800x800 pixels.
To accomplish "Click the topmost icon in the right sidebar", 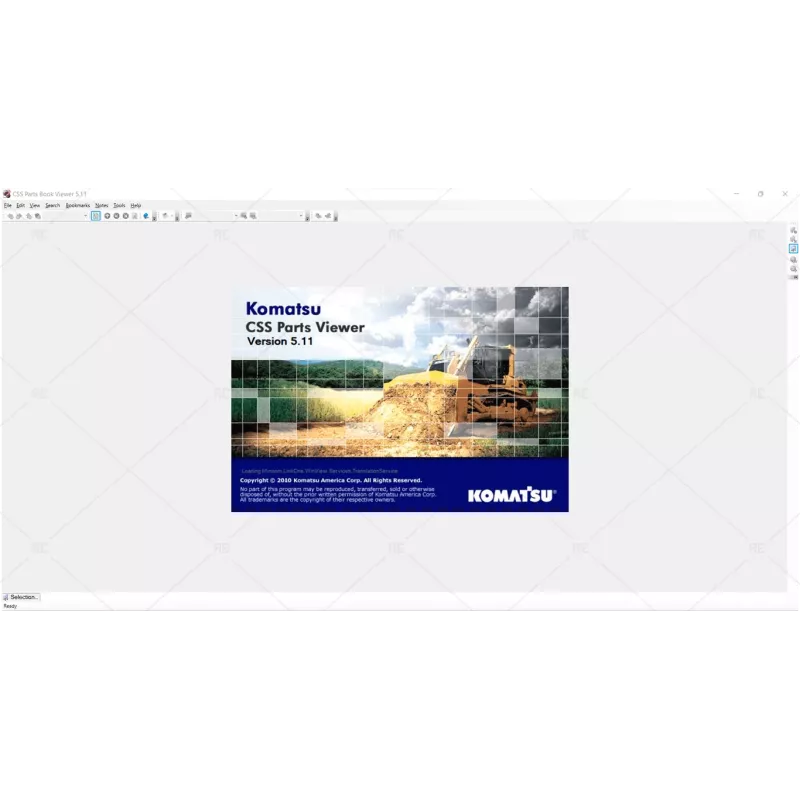I will [x=792, y=229].
